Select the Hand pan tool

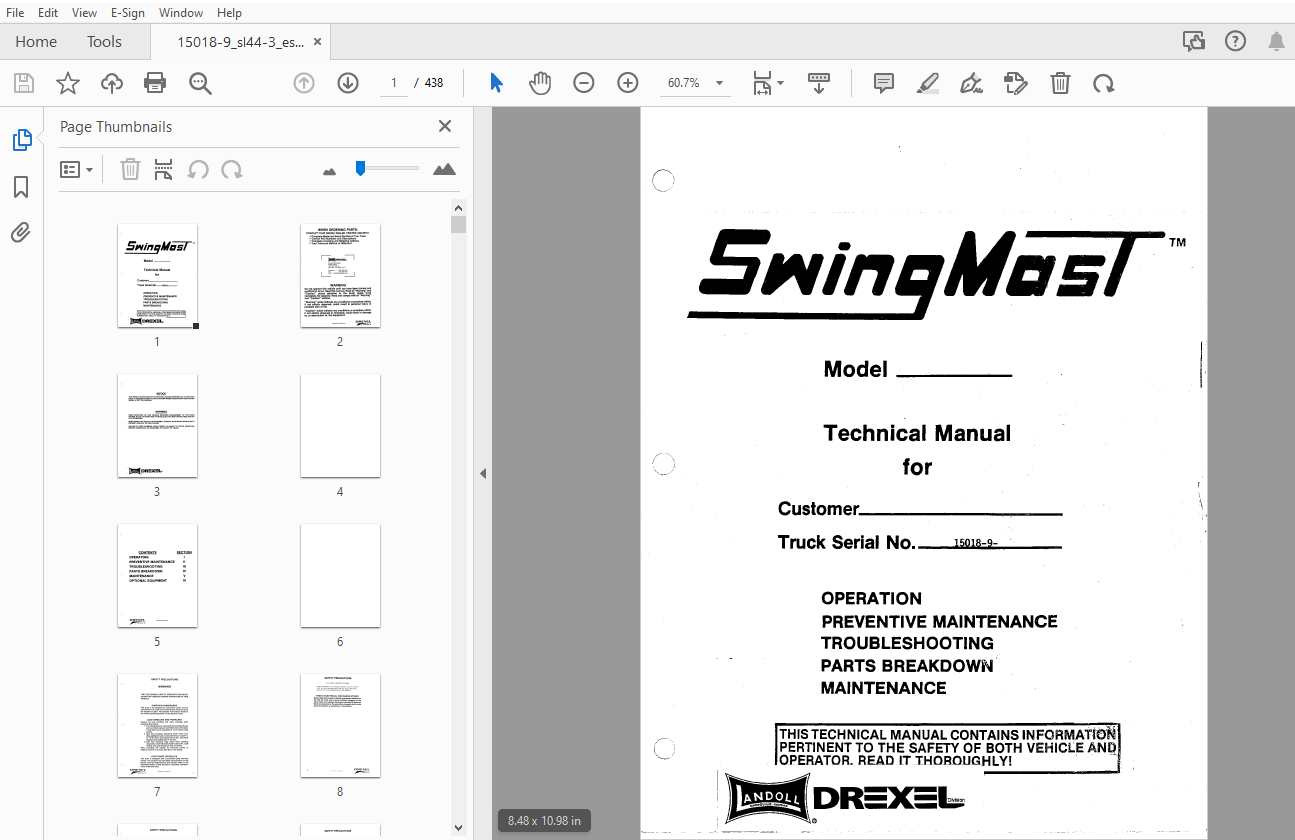(540, 83)
